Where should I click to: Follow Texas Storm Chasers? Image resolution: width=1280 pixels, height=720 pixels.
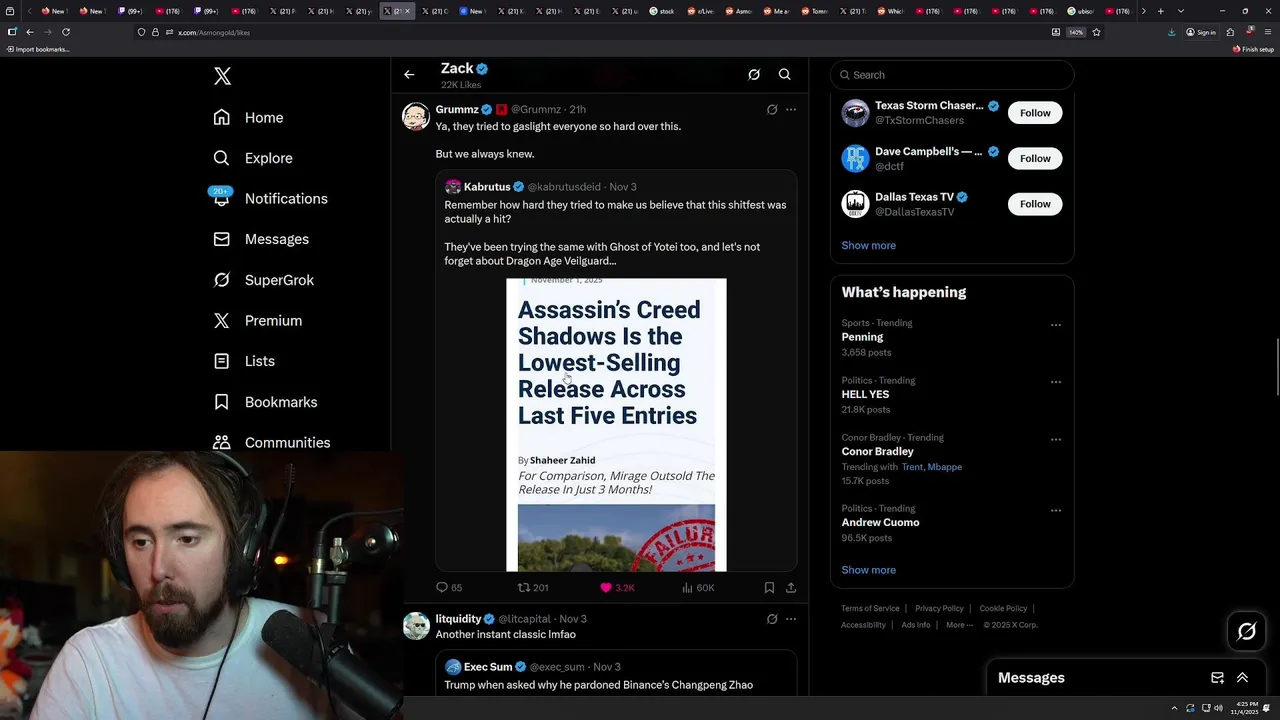(1035, 113)
